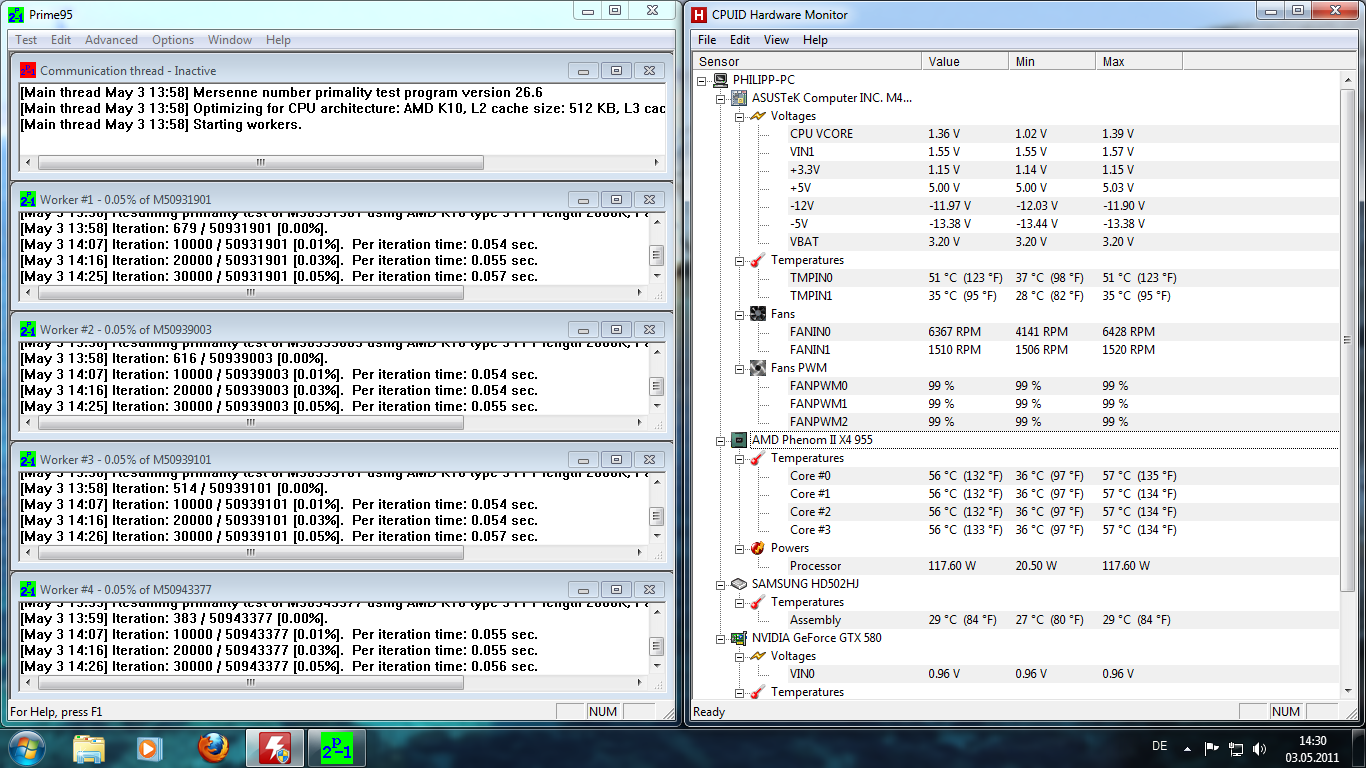
Task: Open the Test menu in Prime95
Action: click(x=26, y=40)
